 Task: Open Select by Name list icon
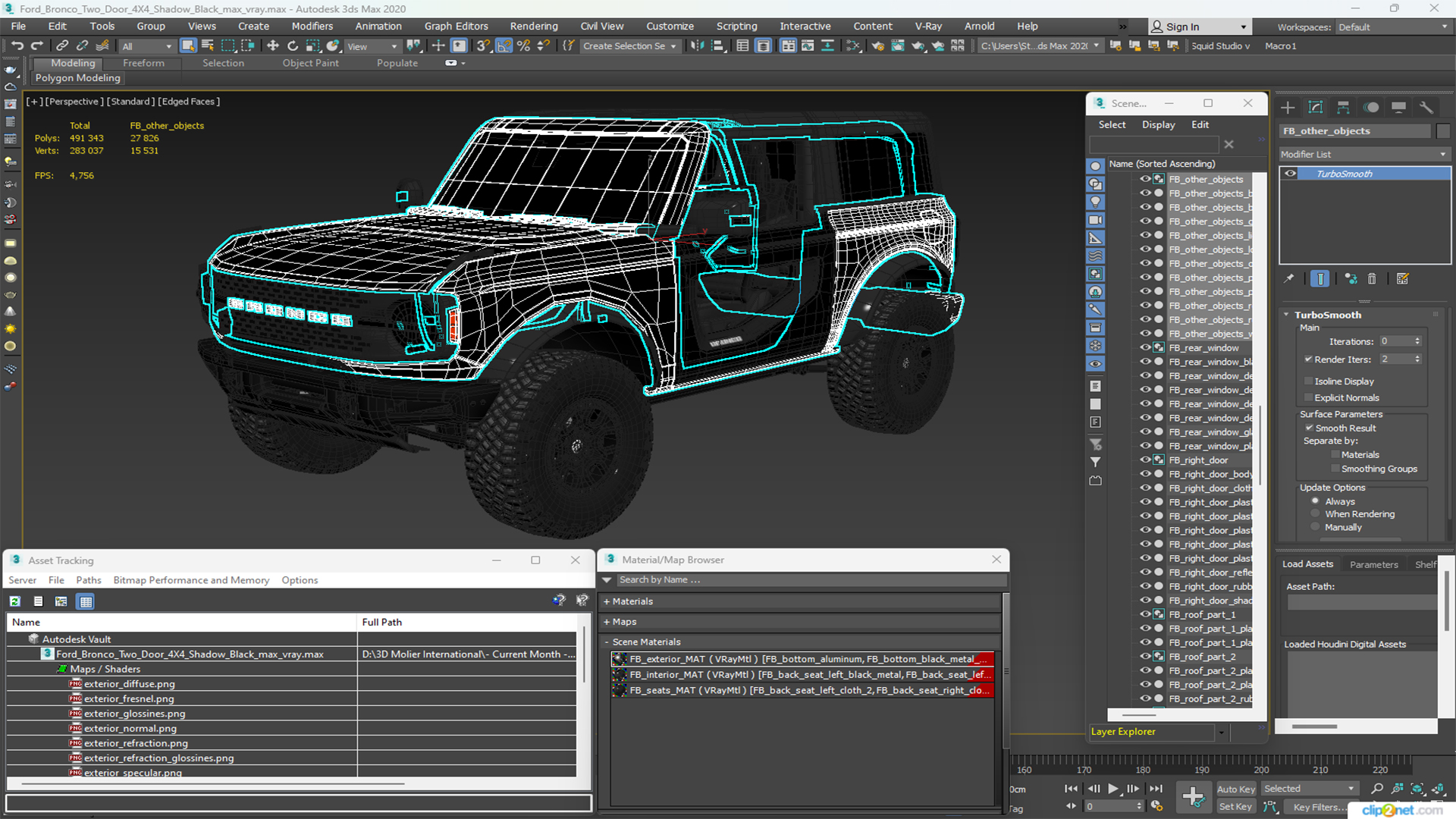coord(208,46)
